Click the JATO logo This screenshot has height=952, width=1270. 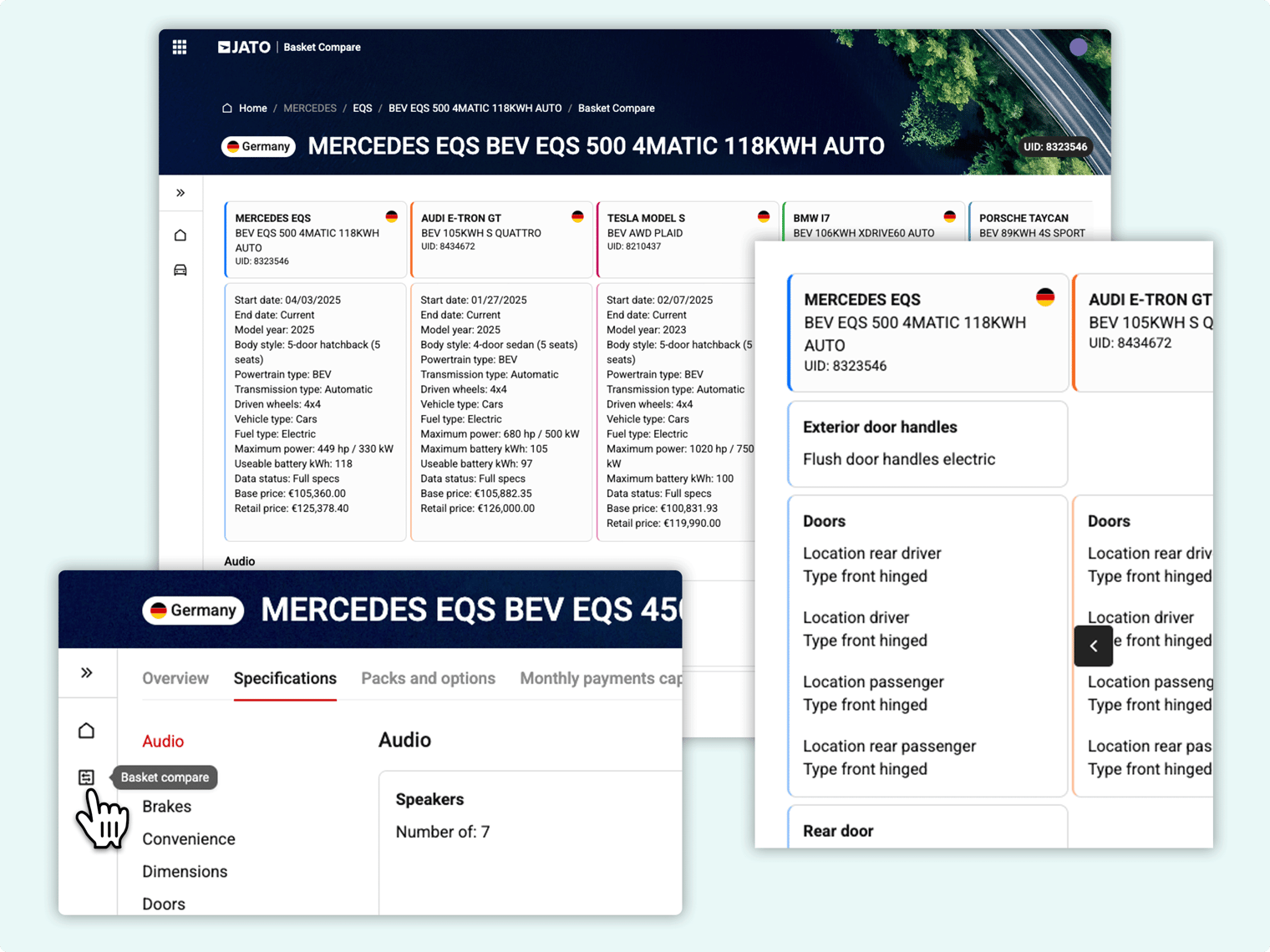(x=243, y=47)
